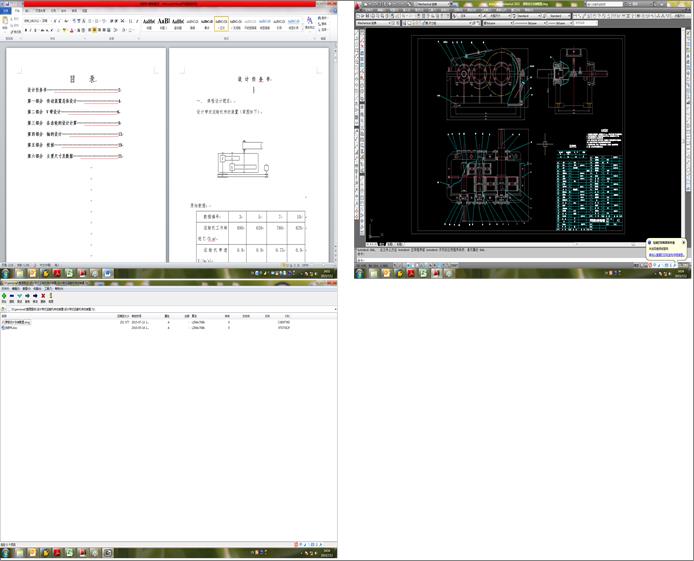This screenshot has height=561, width=694.
Task: Click contents entry 第五部分 校核 in Word
Action: tap(74, 145)
